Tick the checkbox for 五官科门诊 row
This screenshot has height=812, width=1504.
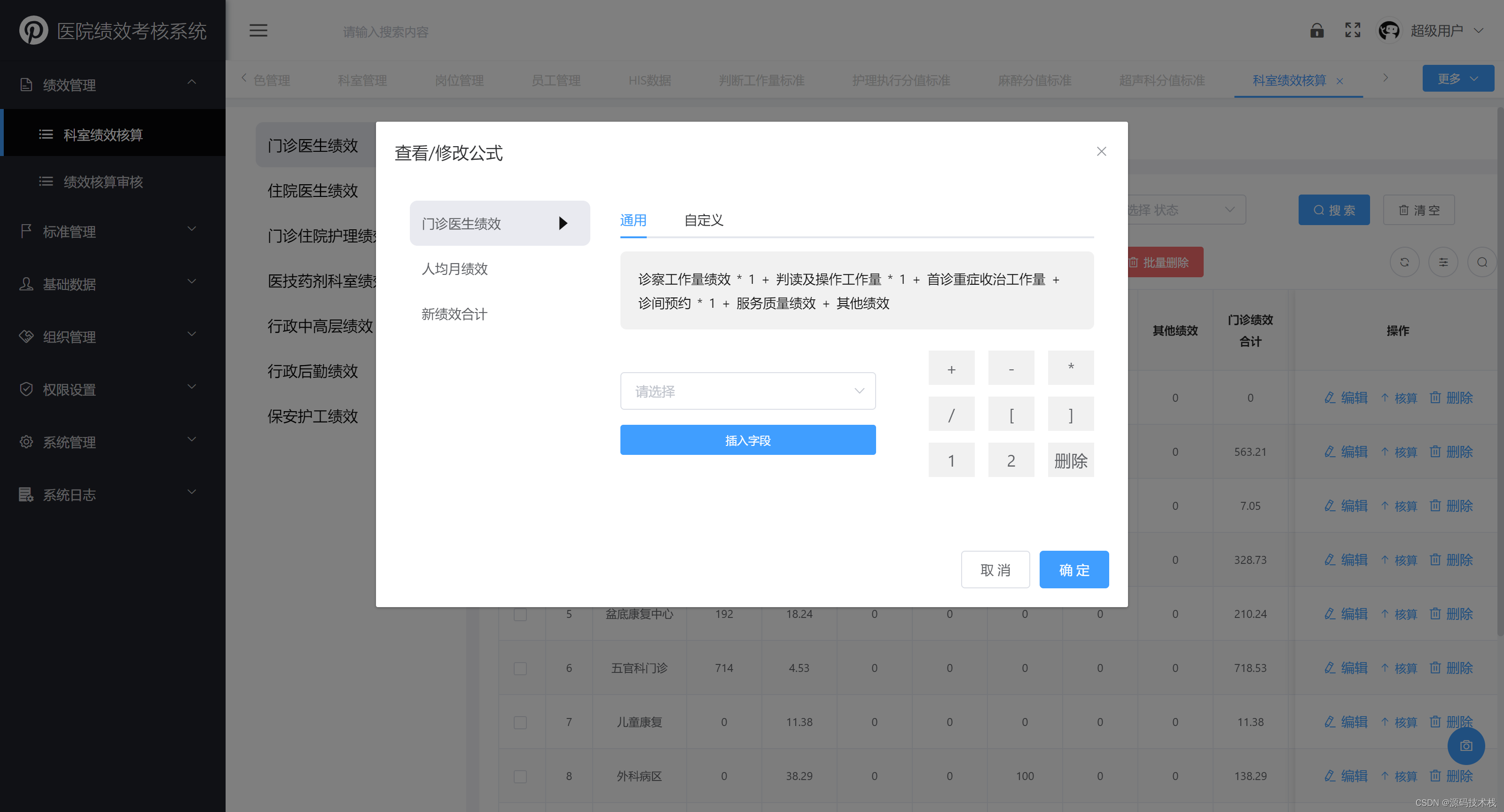click(x=520, y=668)
